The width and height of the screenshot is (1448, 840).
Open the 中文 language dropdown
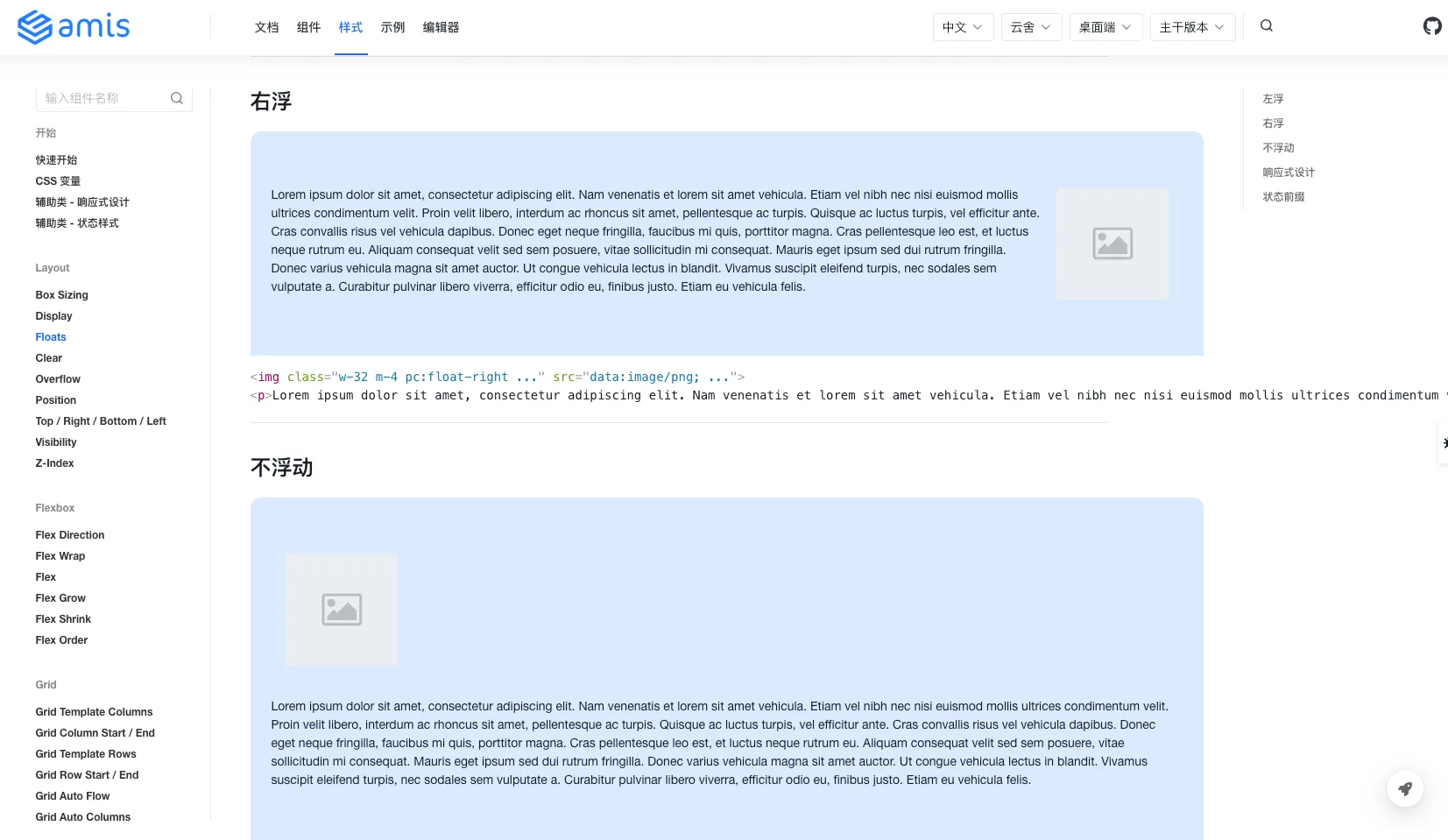coord(962,27)
